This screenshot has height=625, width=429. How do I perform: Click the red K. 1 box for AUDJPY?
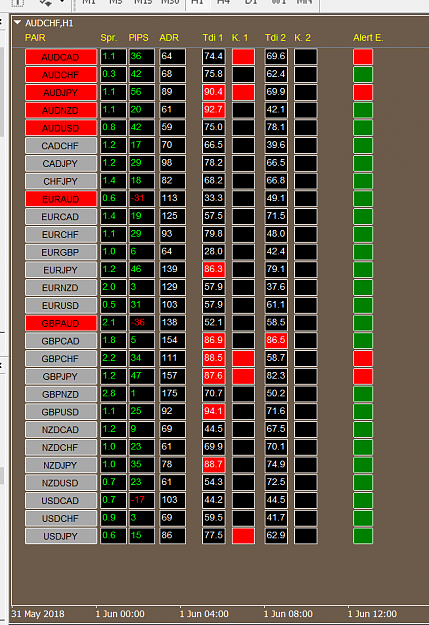tap(243, 92)
